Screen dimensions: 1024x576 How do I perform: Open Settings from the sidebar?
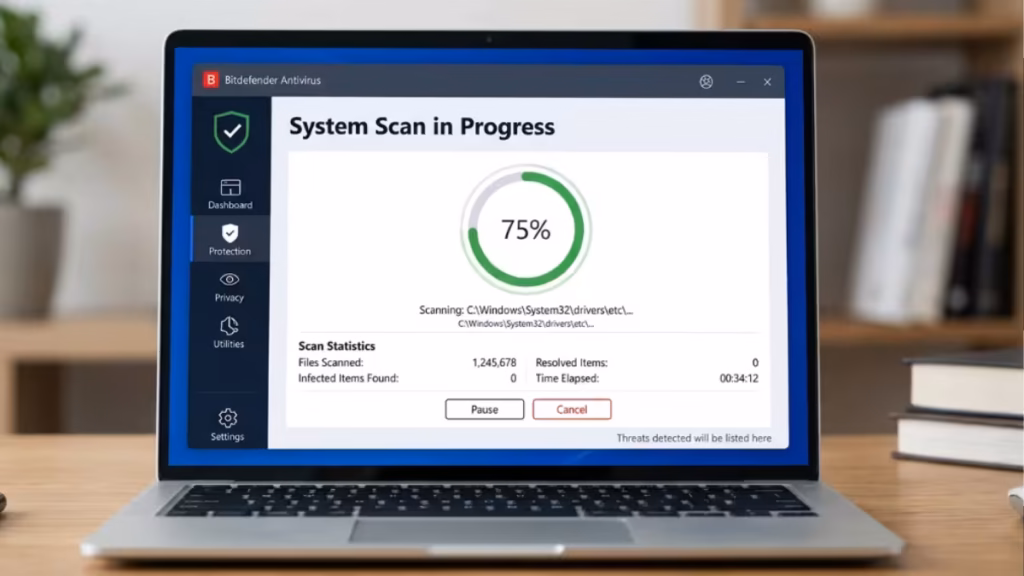227,424
